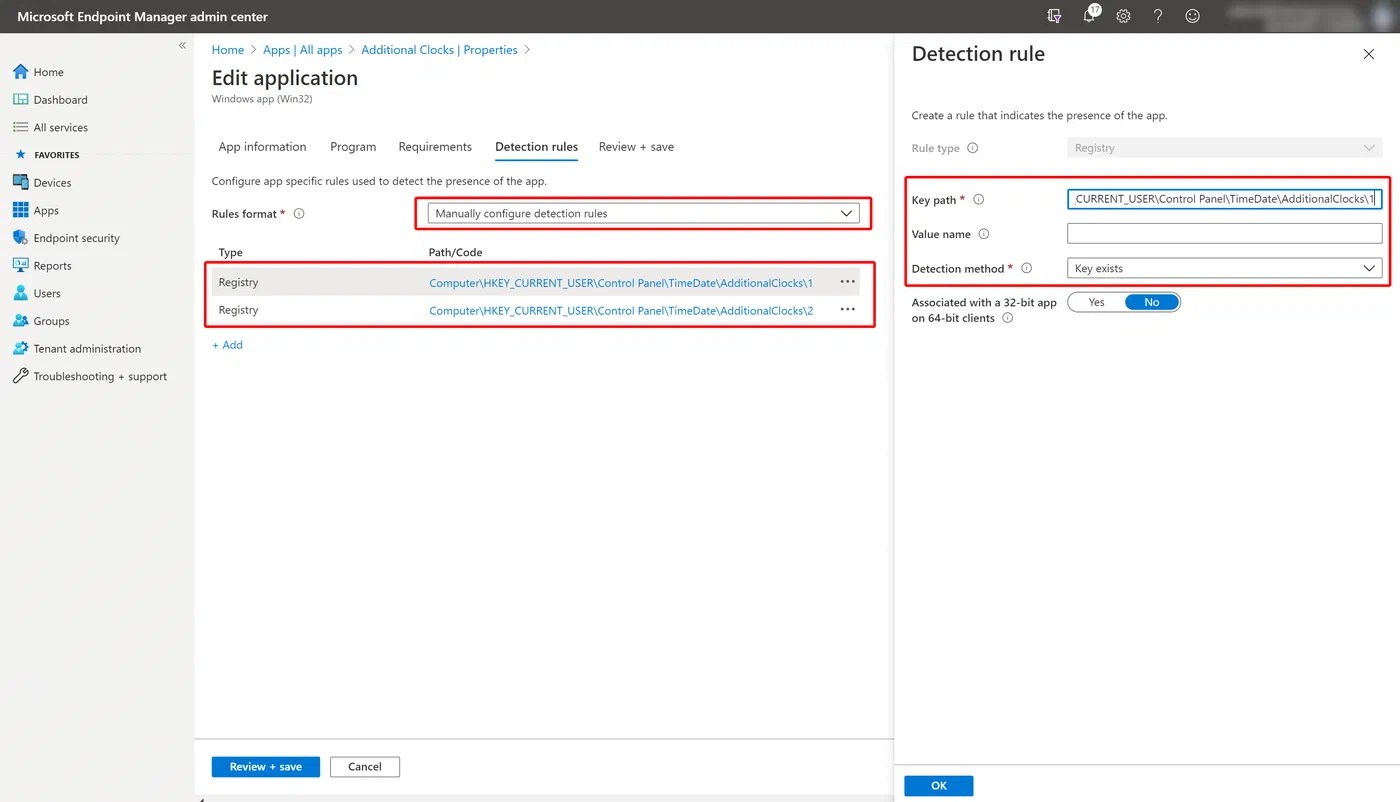Click the Users icon in sidebar
Viewport: 1400px width, 802px height.
click(20, 293)
